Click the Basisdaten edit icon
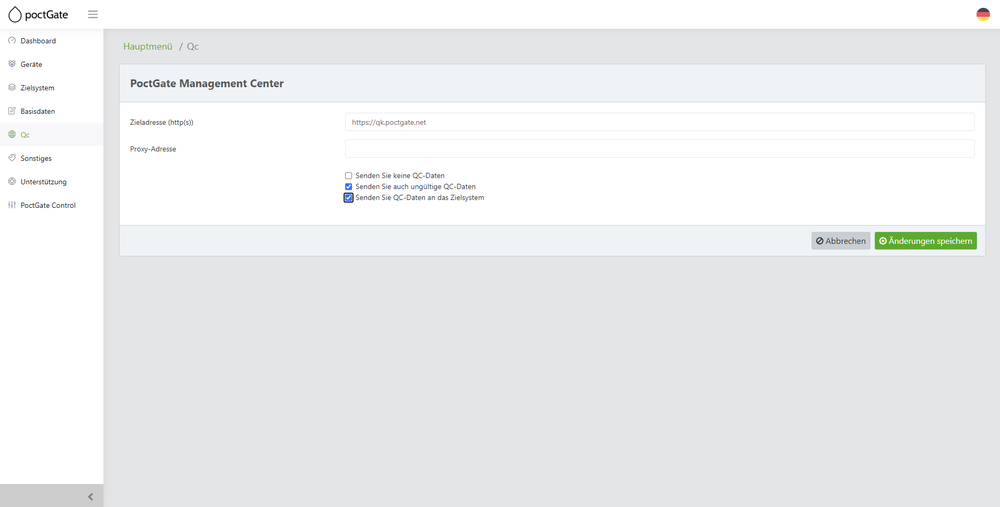The image size is (1000, 507). click(x=11, y=111)
